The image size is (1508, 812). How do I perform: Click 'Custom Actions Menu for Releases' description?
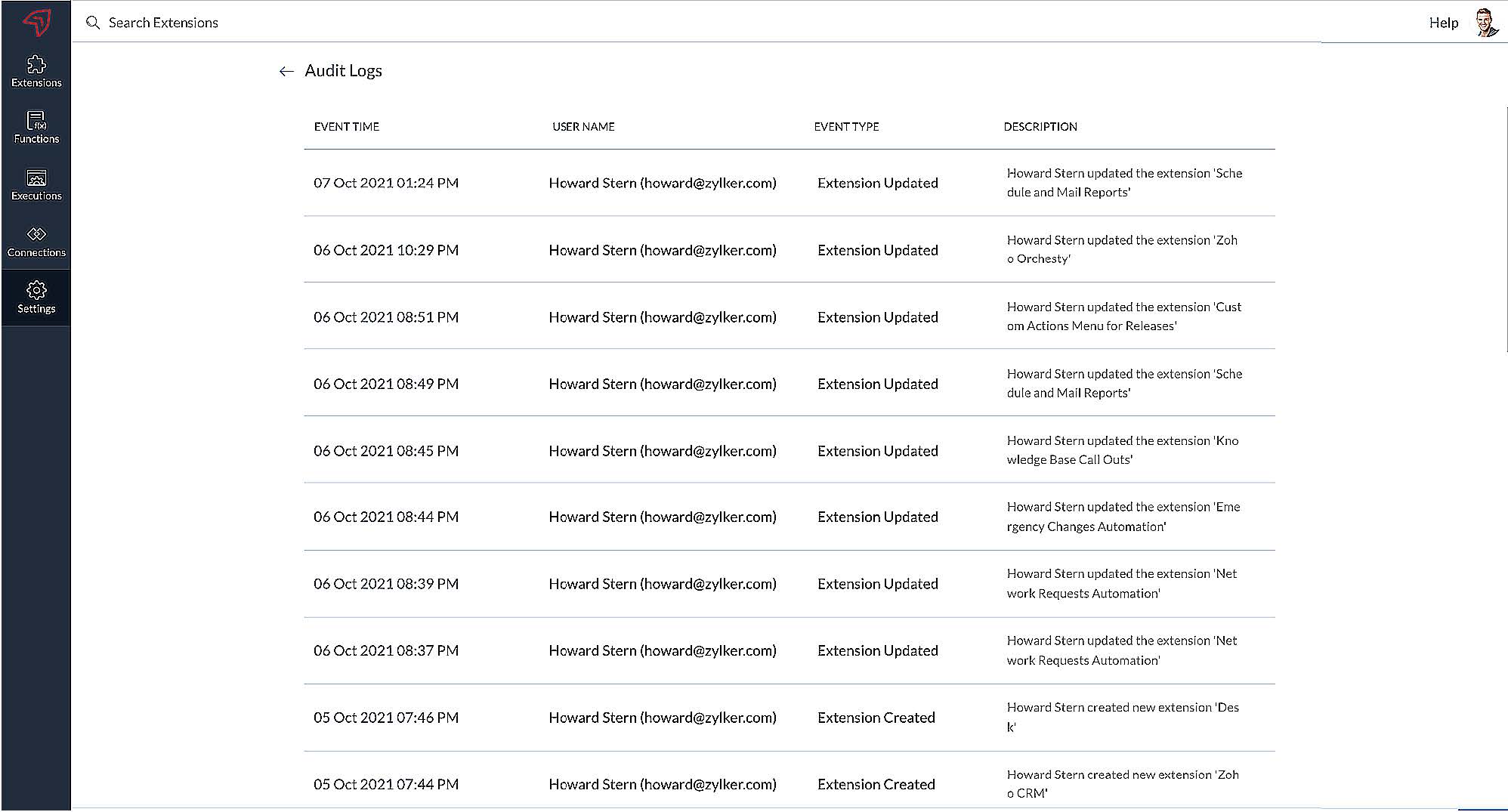pyautogui.click(x=1124, y=316)
